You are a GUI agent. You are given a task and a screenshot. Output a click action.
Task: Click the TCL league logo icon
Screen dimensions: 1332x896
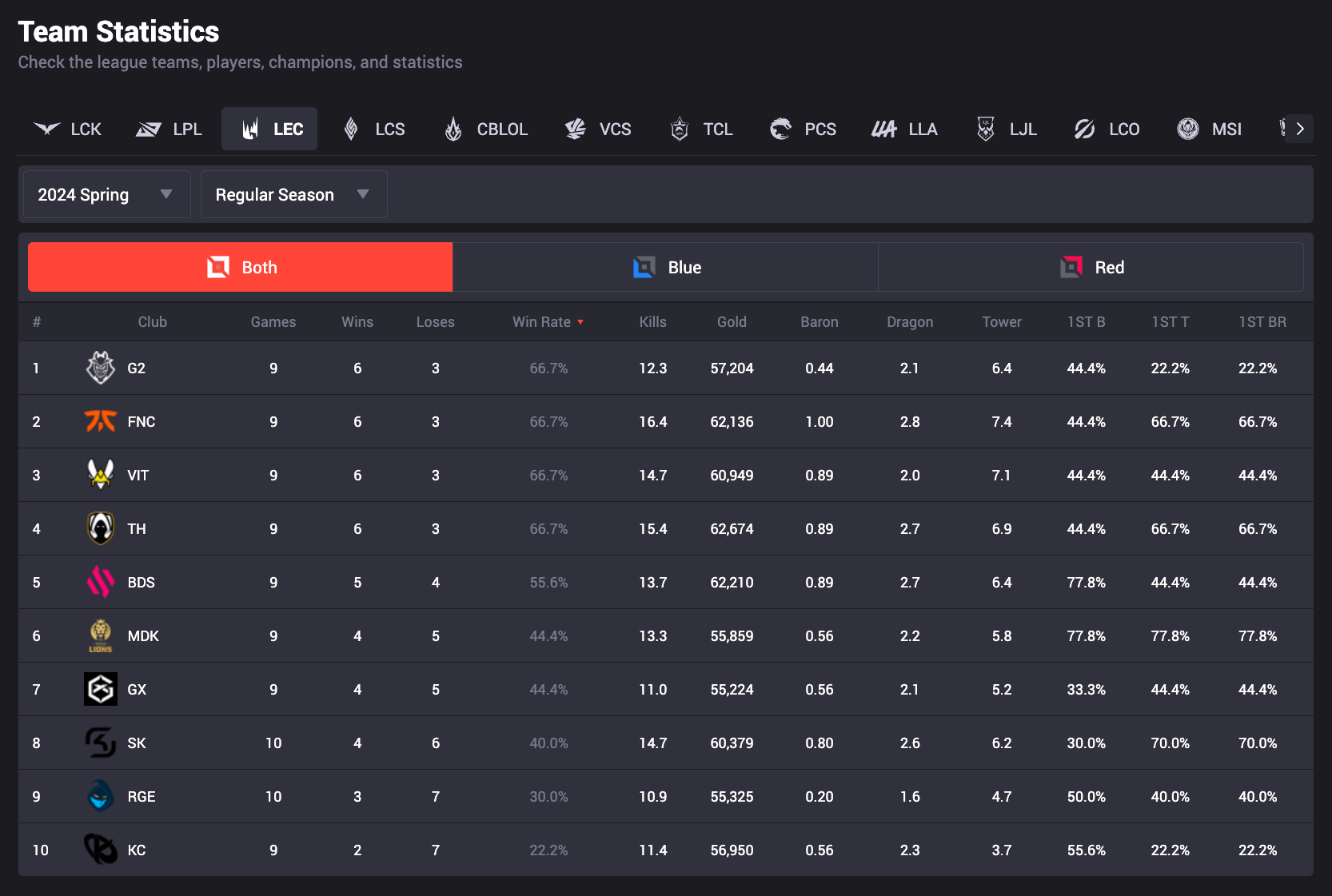pos(680,129)
